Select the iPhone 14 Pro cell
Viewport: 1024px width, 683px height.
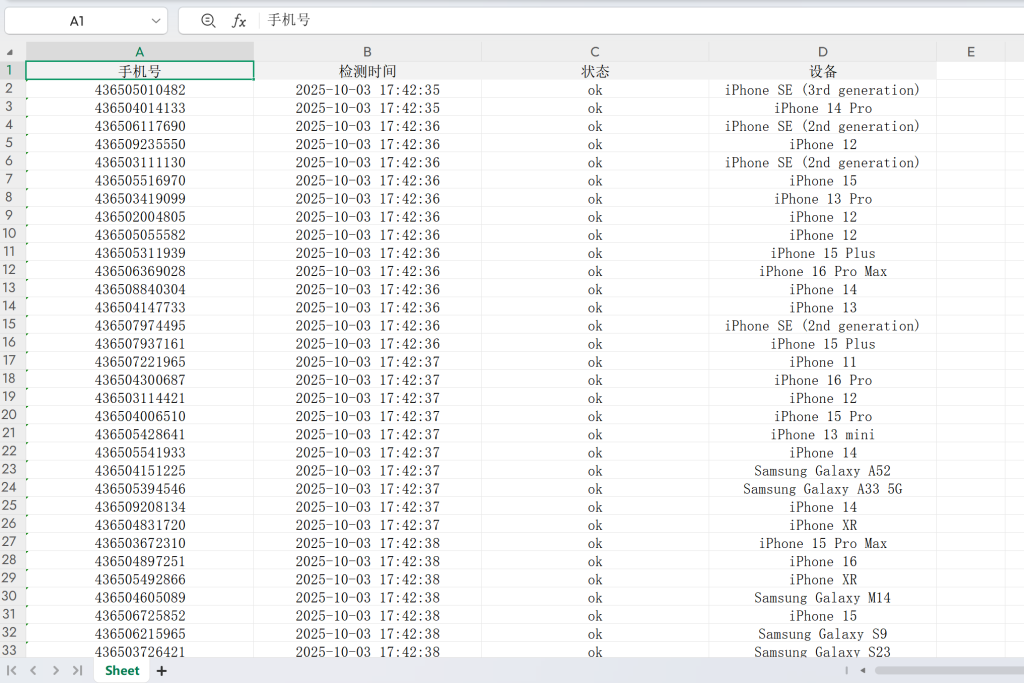pyautogui.click(x=822, y=108)
